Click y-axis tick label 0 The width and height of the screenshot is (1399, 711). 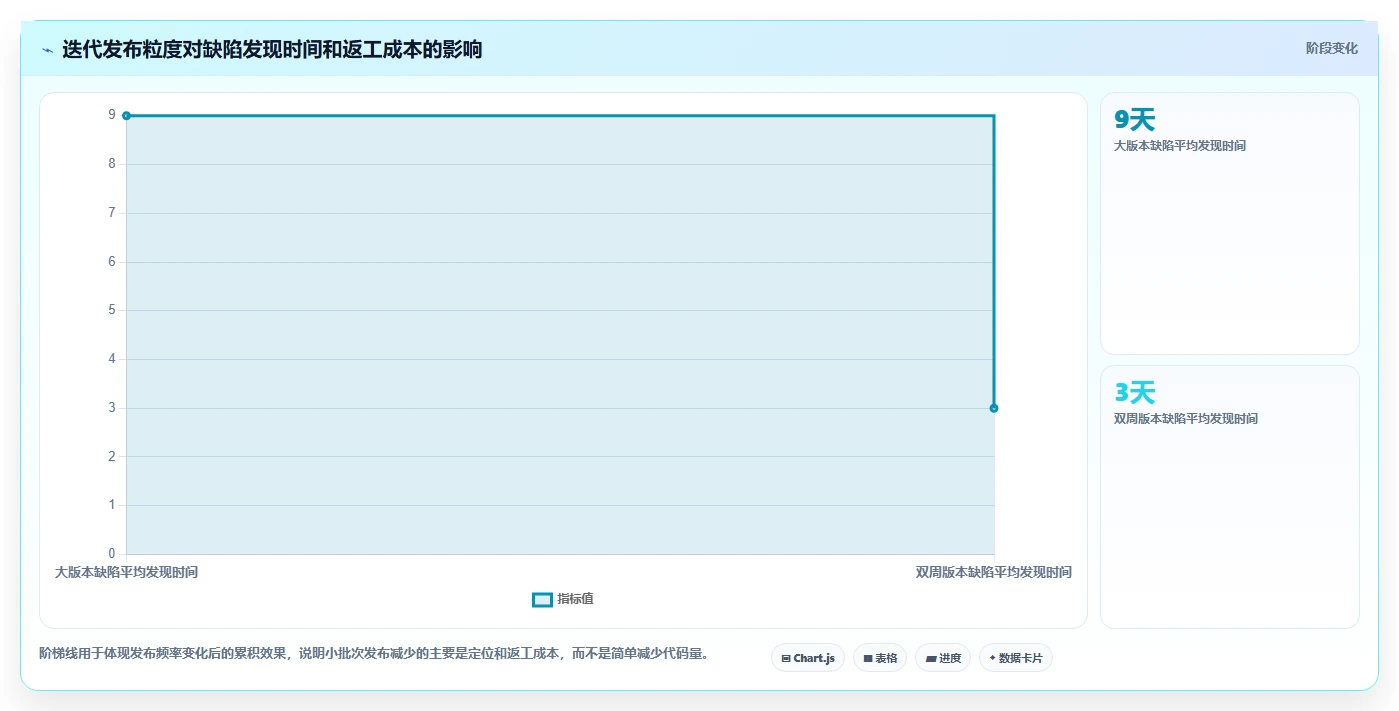point(112,554)
